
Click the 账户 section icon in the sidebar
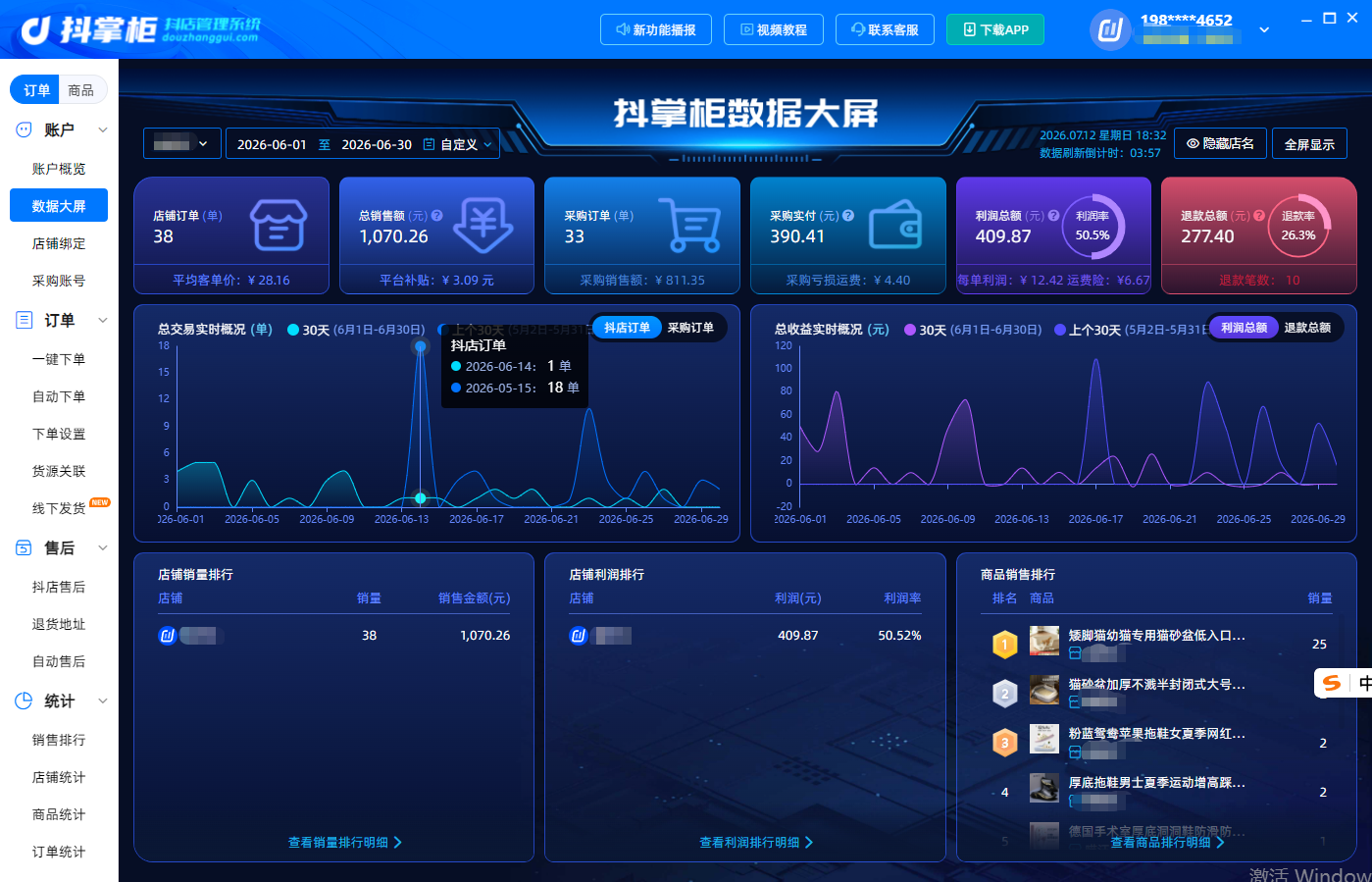(x=25, y=130)
